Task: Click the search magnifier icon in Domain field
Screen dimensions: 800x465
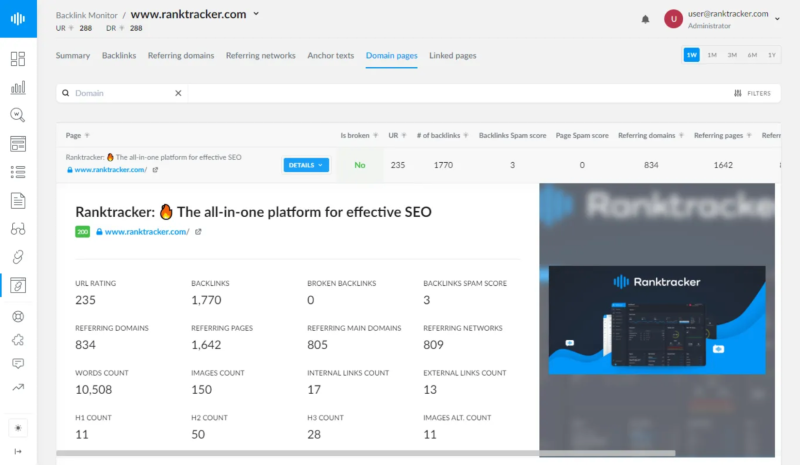Action: [66, 93]
